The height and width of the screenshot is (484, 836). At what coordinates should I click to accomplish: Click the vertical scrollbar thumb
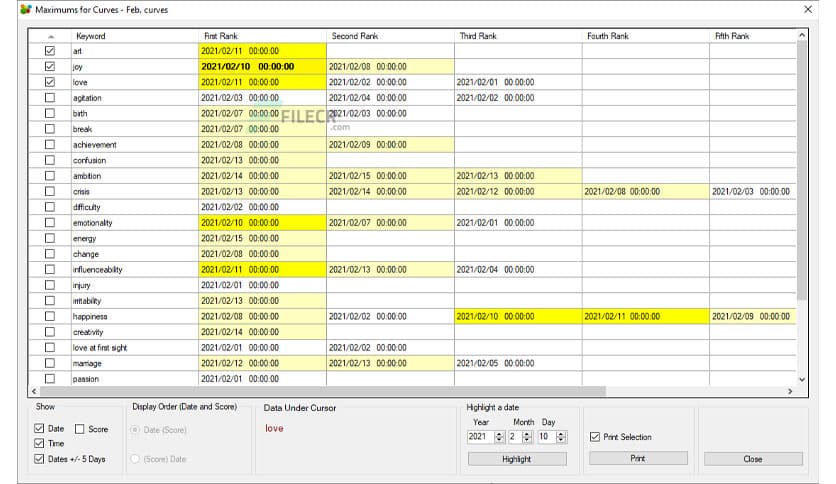[x=801, y=171]
